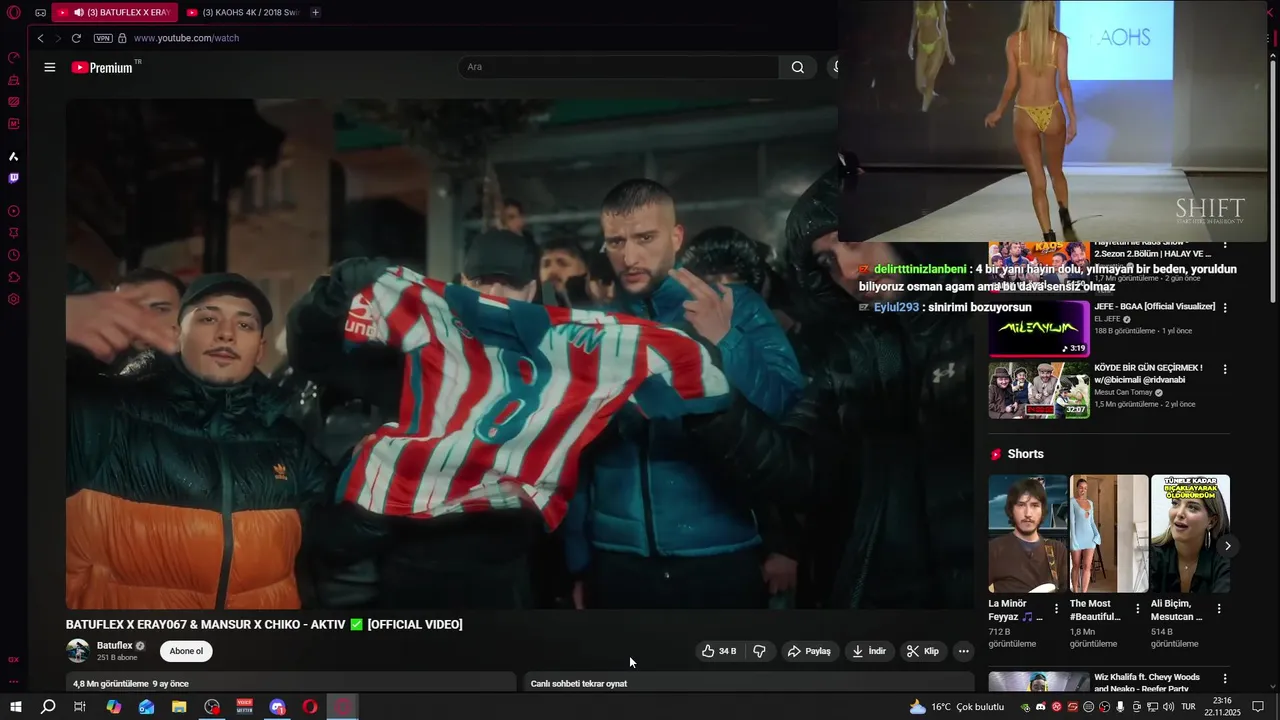Subscribe with the Abone ol button
The width and height of the screenshot is (1280, 720).
click(x=186, y=651)
